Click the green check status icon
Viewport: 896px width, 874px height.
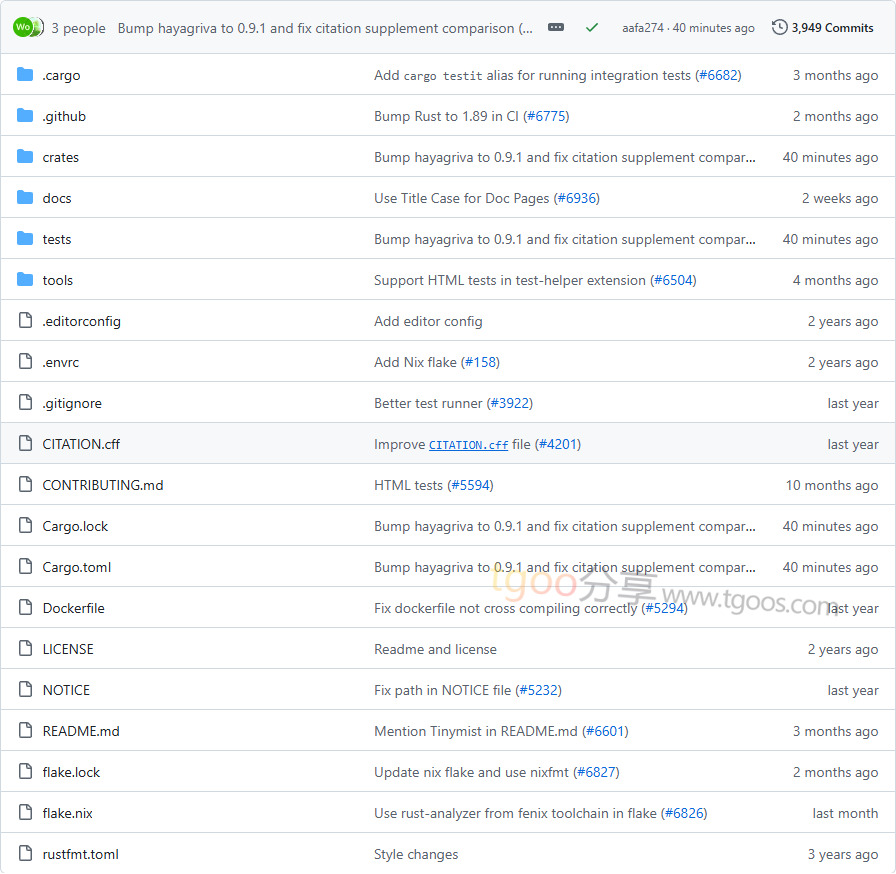592,28
